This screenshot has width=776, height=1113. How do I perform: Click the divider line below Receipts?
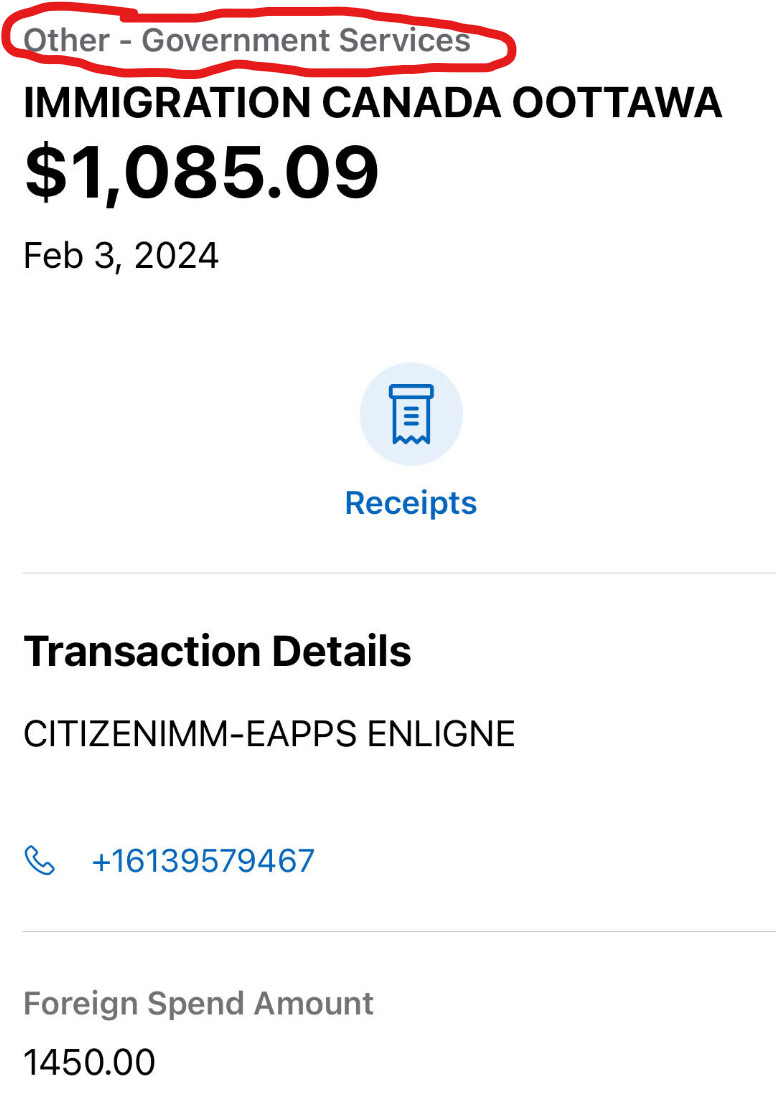(x=399, y=573)
